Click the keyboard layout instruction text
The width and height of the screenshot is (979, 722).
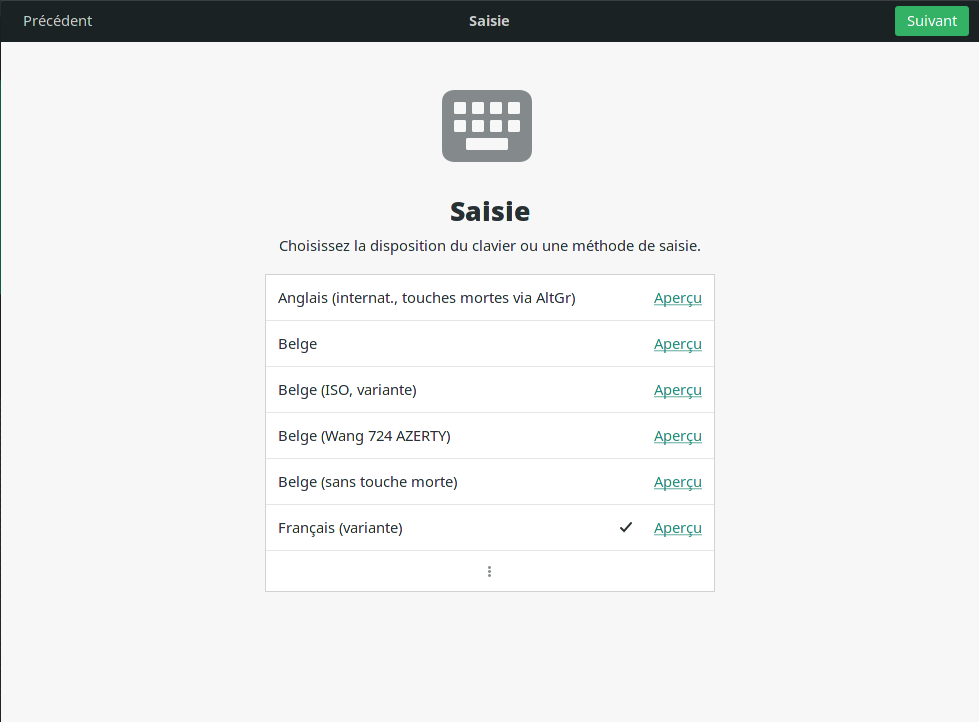(x=489, y=245)
